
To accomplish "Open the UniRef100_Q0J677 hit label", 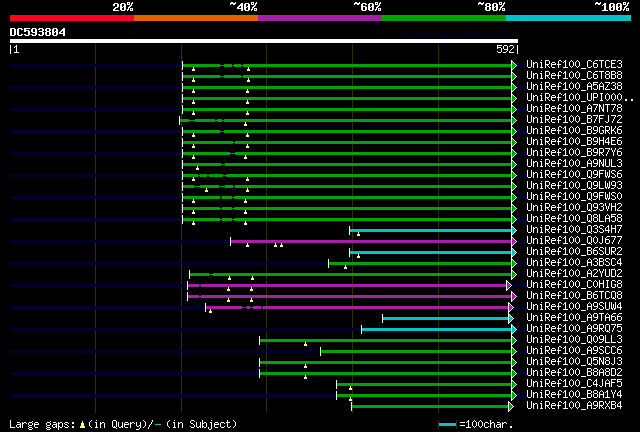I will 574,241.
